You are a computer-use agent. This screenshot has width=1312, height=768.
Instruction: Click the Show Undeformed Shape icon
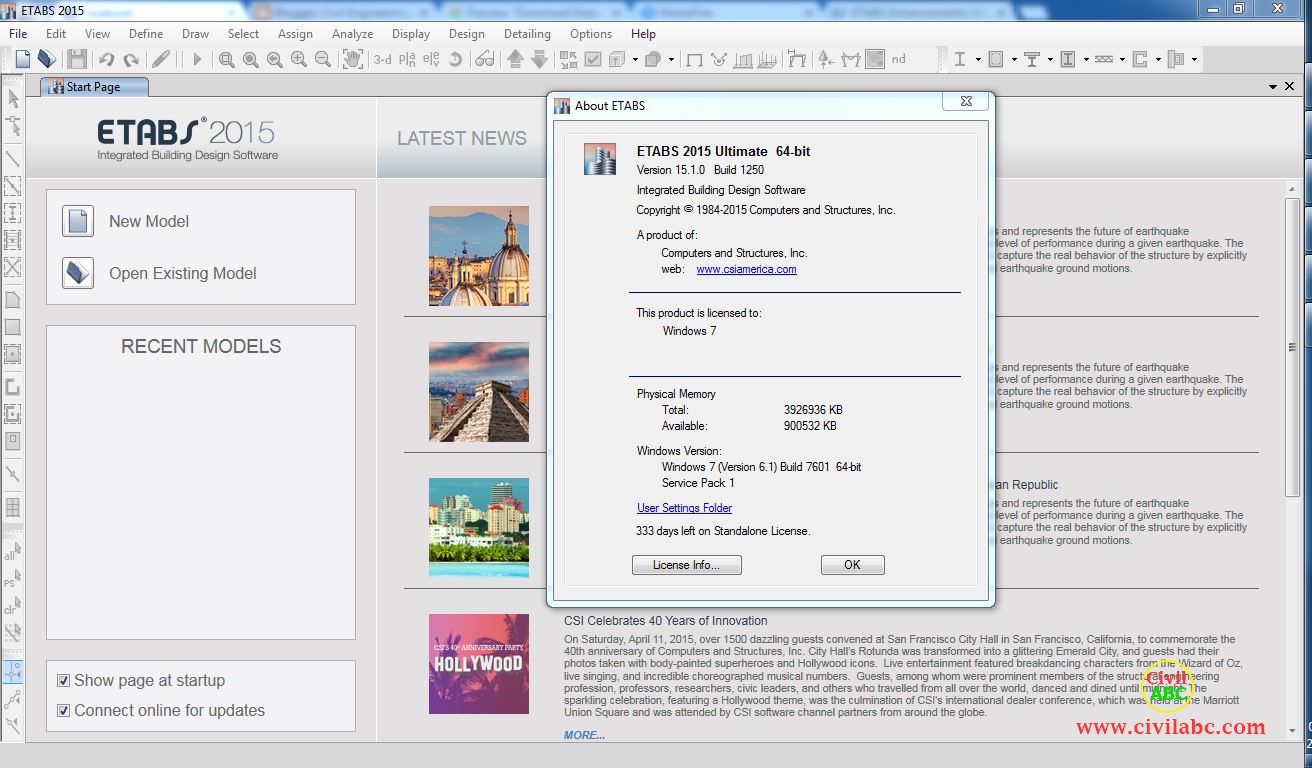[x=695, y=60]
